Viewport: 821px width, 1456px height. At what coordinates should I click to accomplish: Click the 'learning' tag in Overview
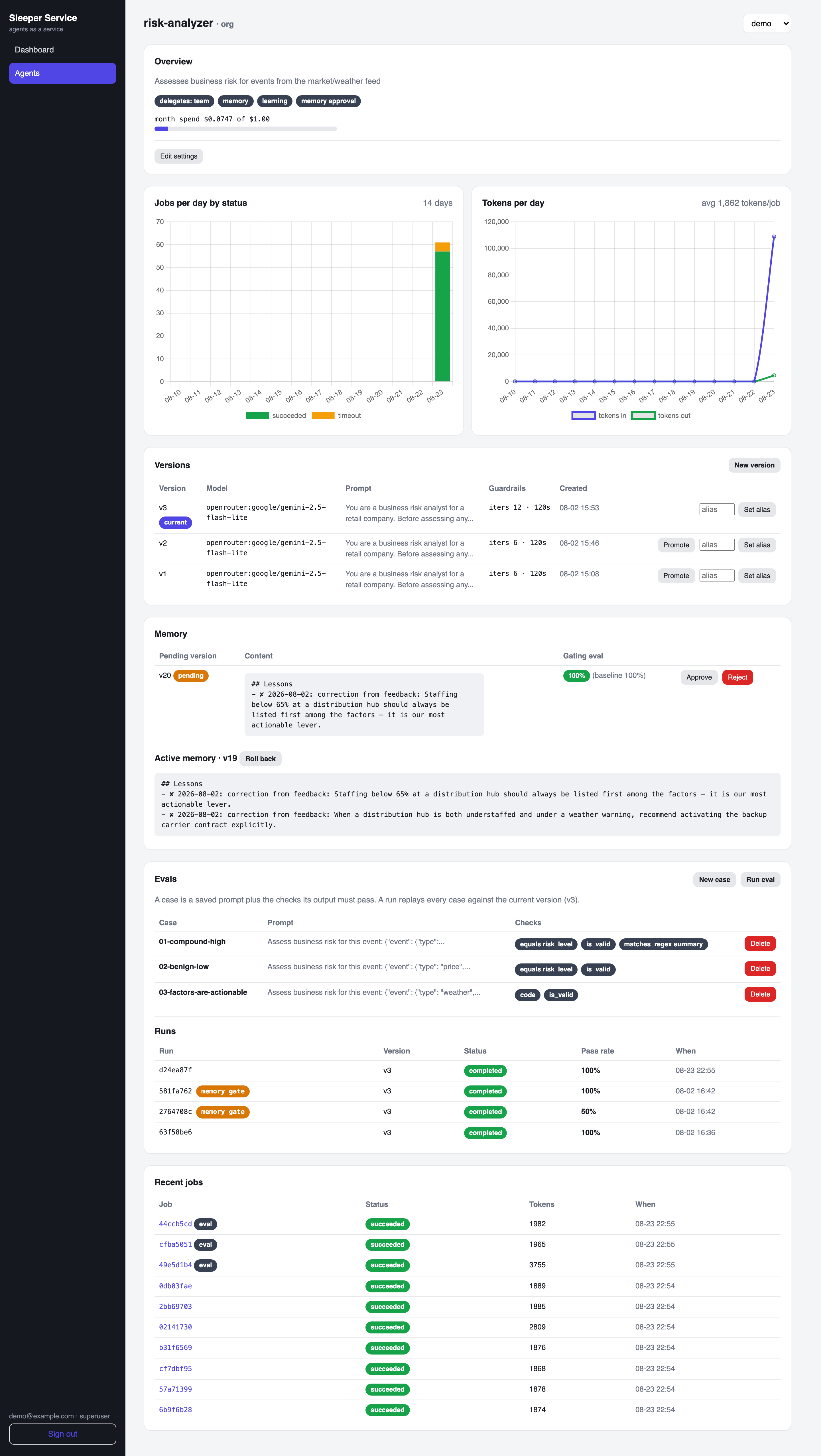274,101
